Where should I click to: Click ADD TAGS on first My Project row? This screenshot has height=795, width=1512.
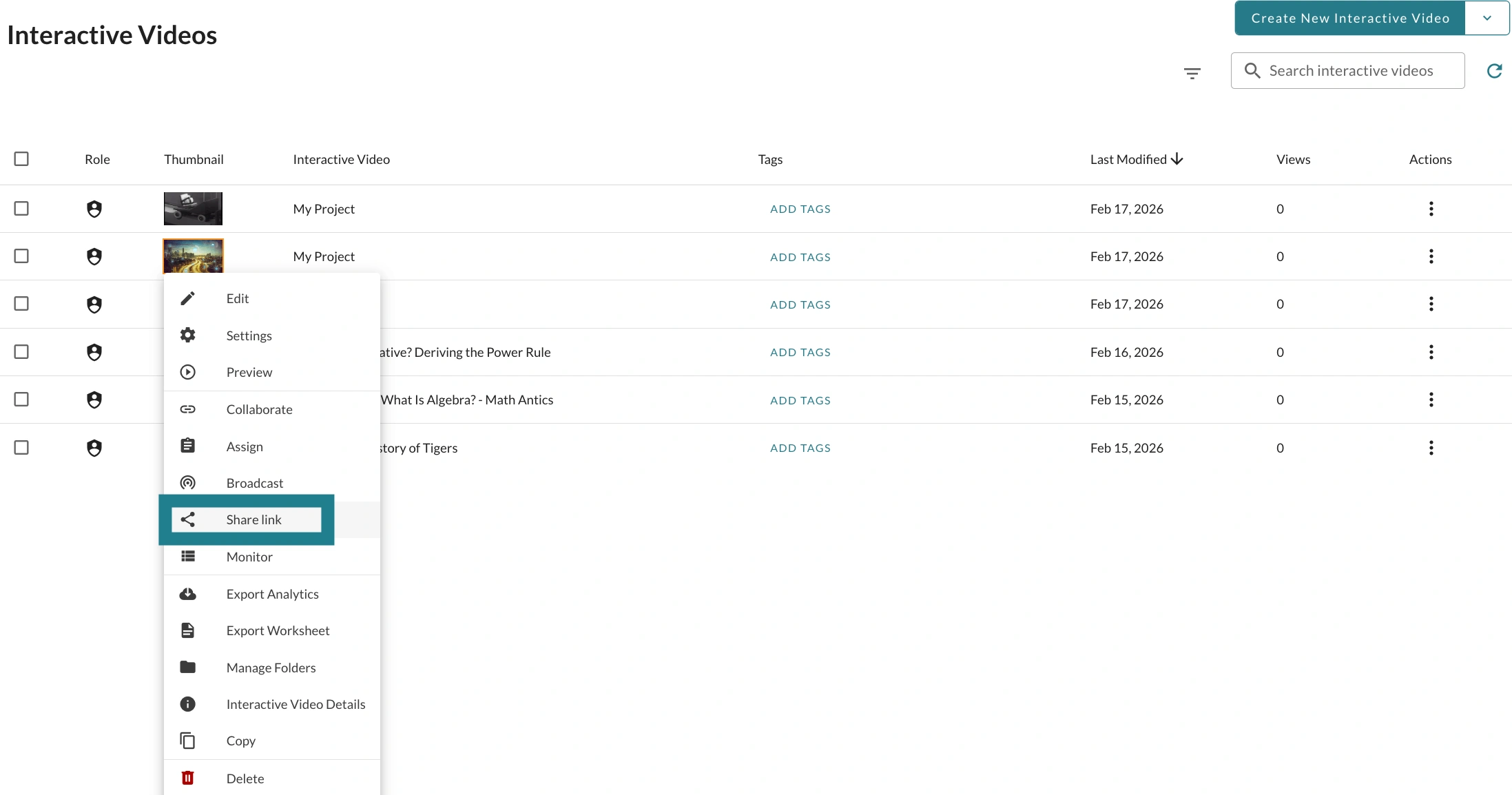click(800, 209)
